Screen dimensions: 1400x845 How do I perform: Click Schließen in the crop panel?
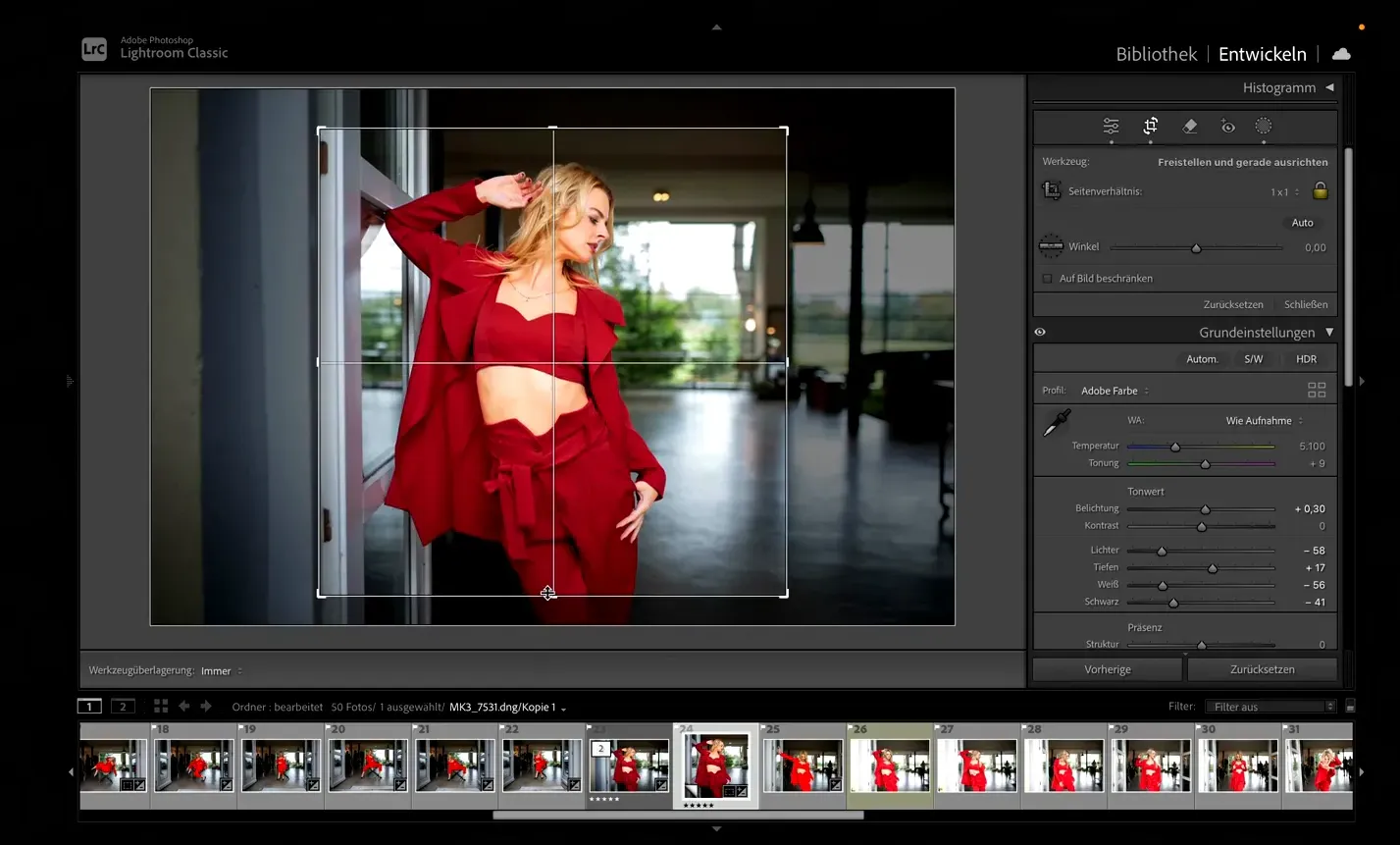click(x=1305, y=304)
